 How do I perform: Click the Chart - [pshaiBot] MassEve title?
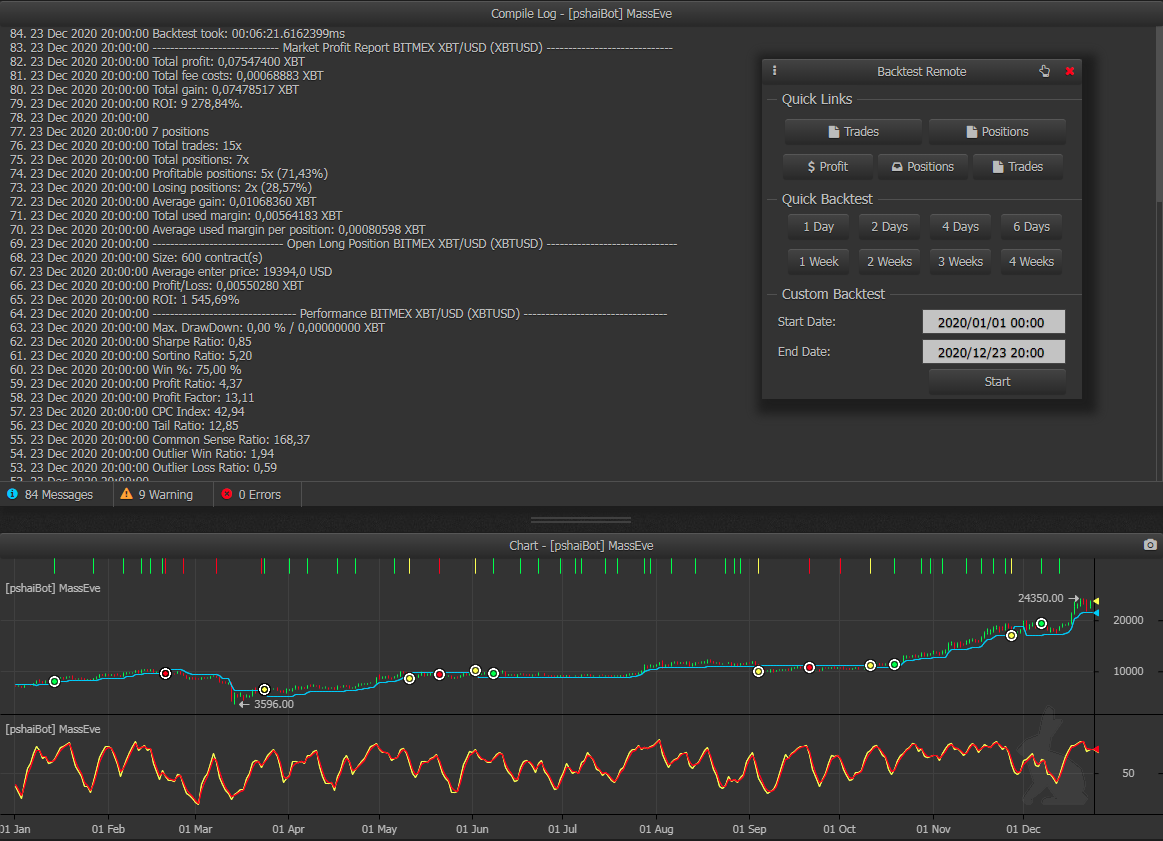point(582,545)
